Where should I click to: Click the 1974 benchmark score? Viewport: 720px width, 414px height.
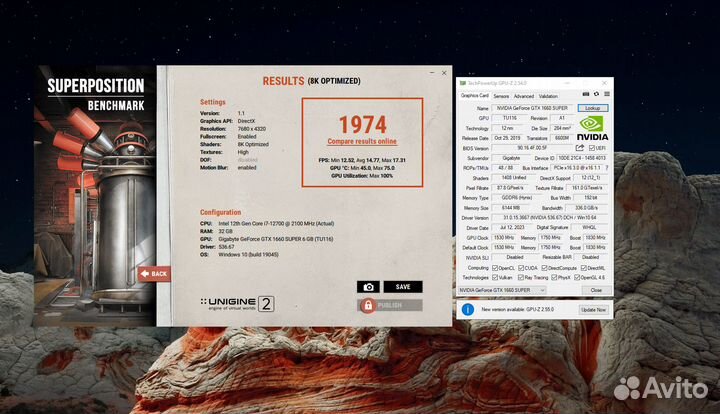point(363,124)
